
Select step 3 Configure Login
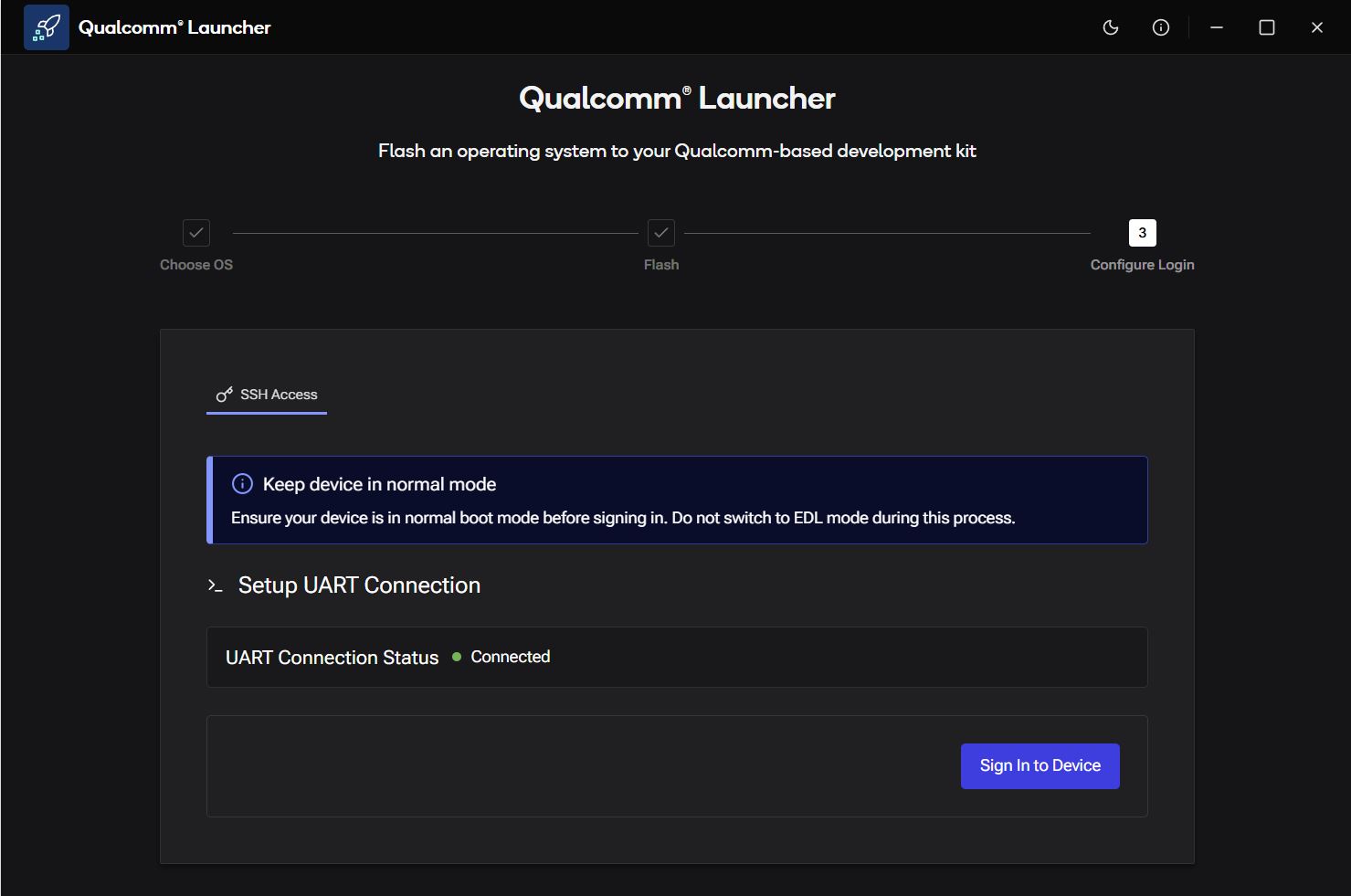(1143, 233)
